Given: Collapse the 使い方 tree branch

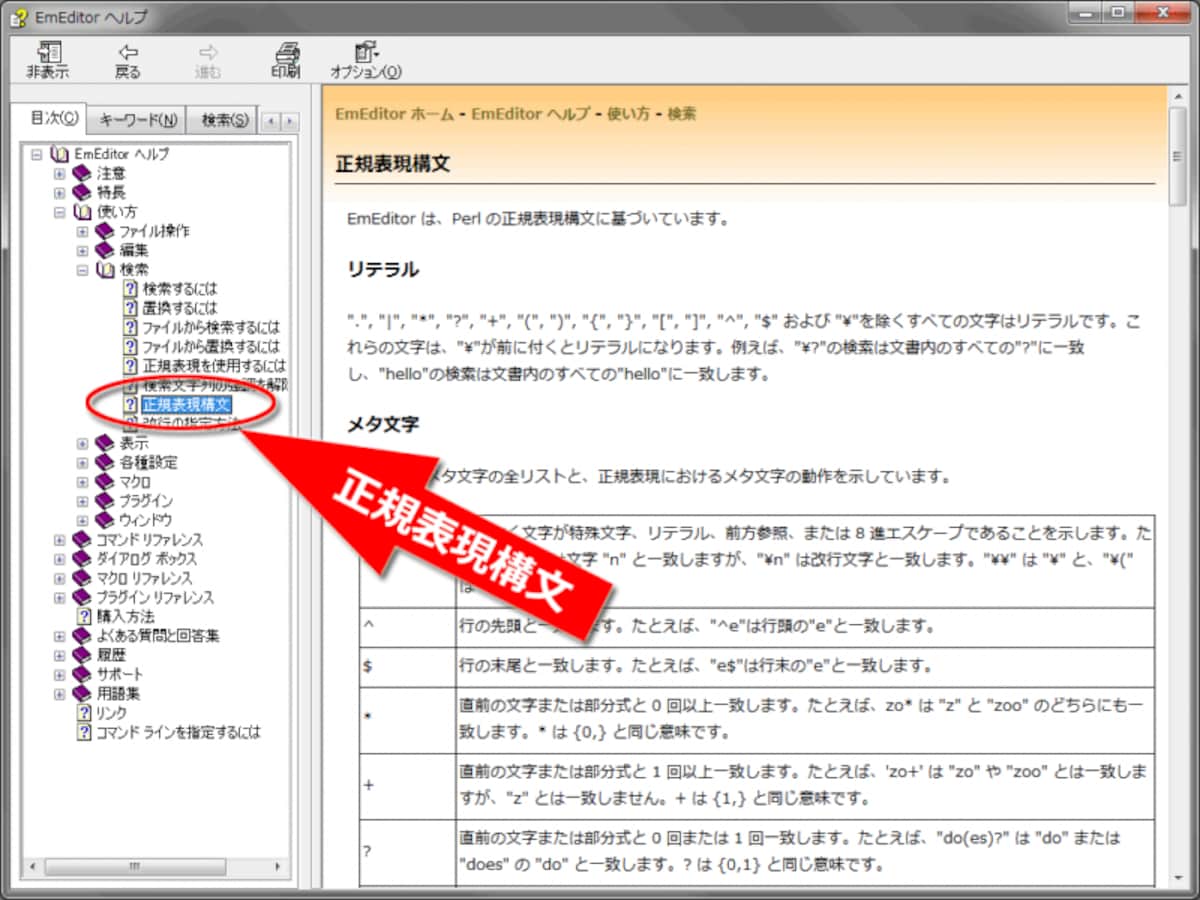Looking at the screenshot, I should coord(60,212).
